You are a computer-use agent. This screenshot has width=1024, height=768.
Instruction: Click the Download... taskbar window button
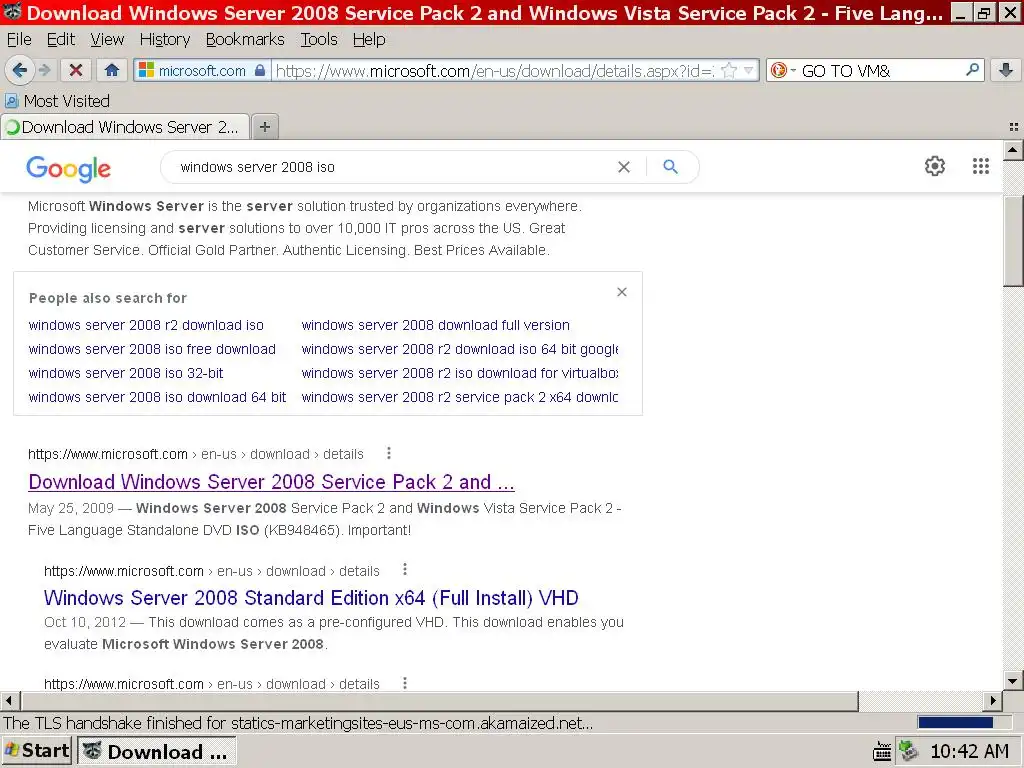(157, 752)
